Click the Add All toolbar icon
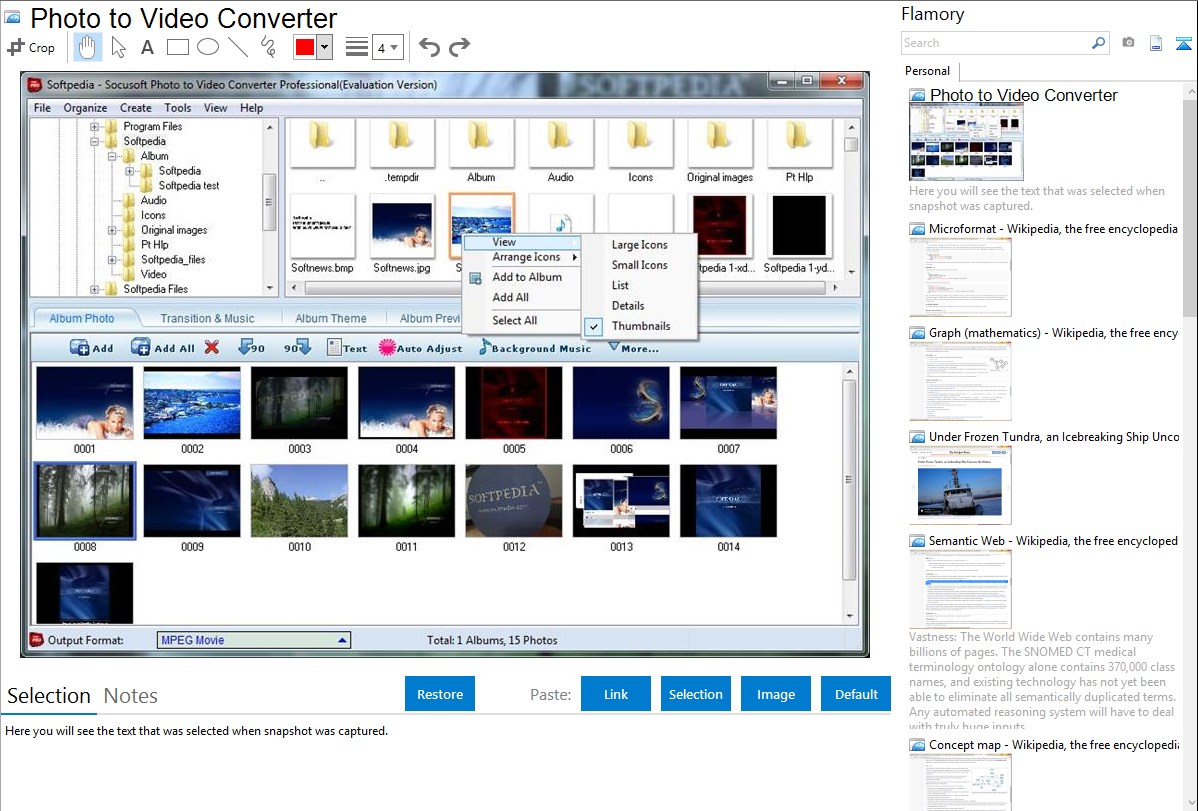Viewport: 1198px width, 811px height. (163, 348)
